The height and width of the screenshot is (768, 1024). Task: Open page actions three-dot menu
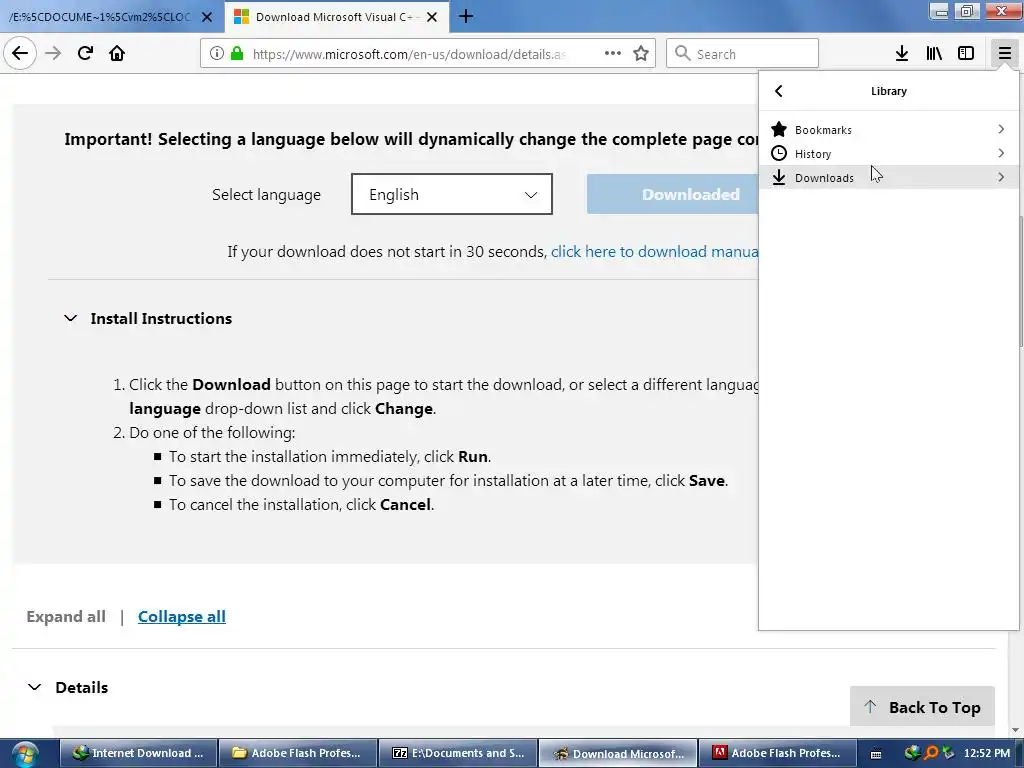pos(613,54)
